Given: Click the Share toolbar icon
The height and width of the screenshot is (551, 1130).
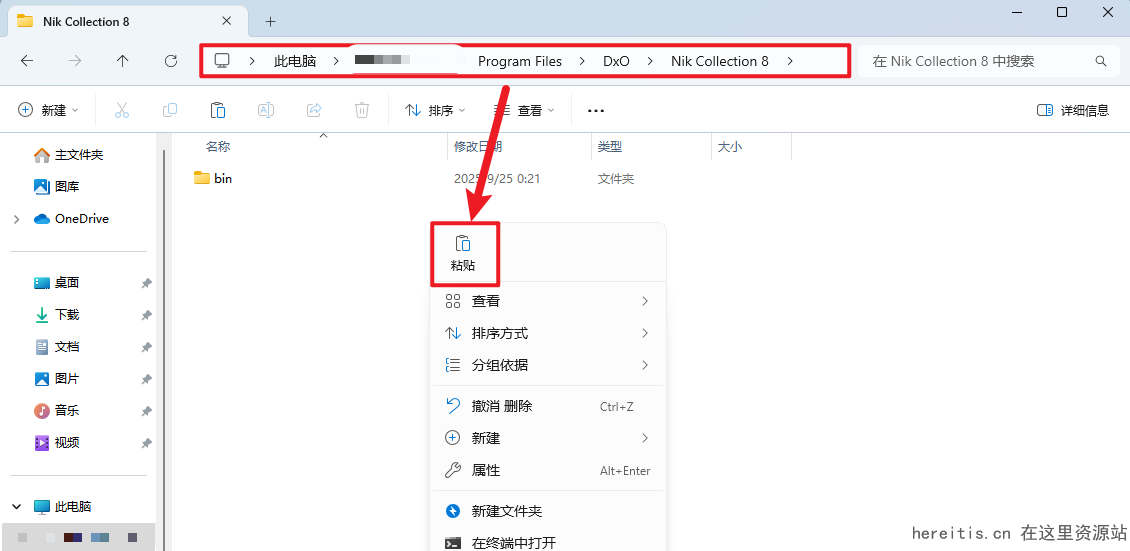Looking at the screenshot, I should (314, 110).
